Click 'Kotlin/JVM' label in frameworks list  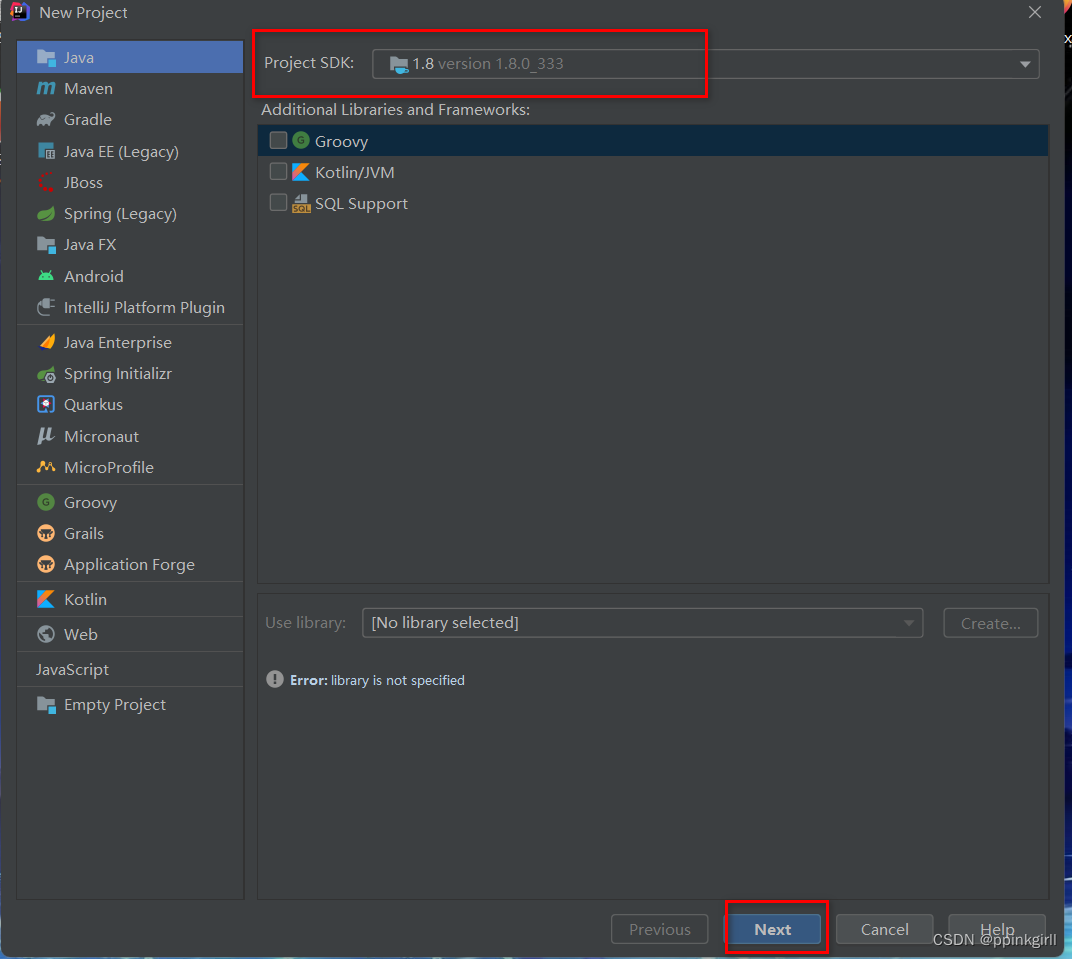[x=355, y=172]
